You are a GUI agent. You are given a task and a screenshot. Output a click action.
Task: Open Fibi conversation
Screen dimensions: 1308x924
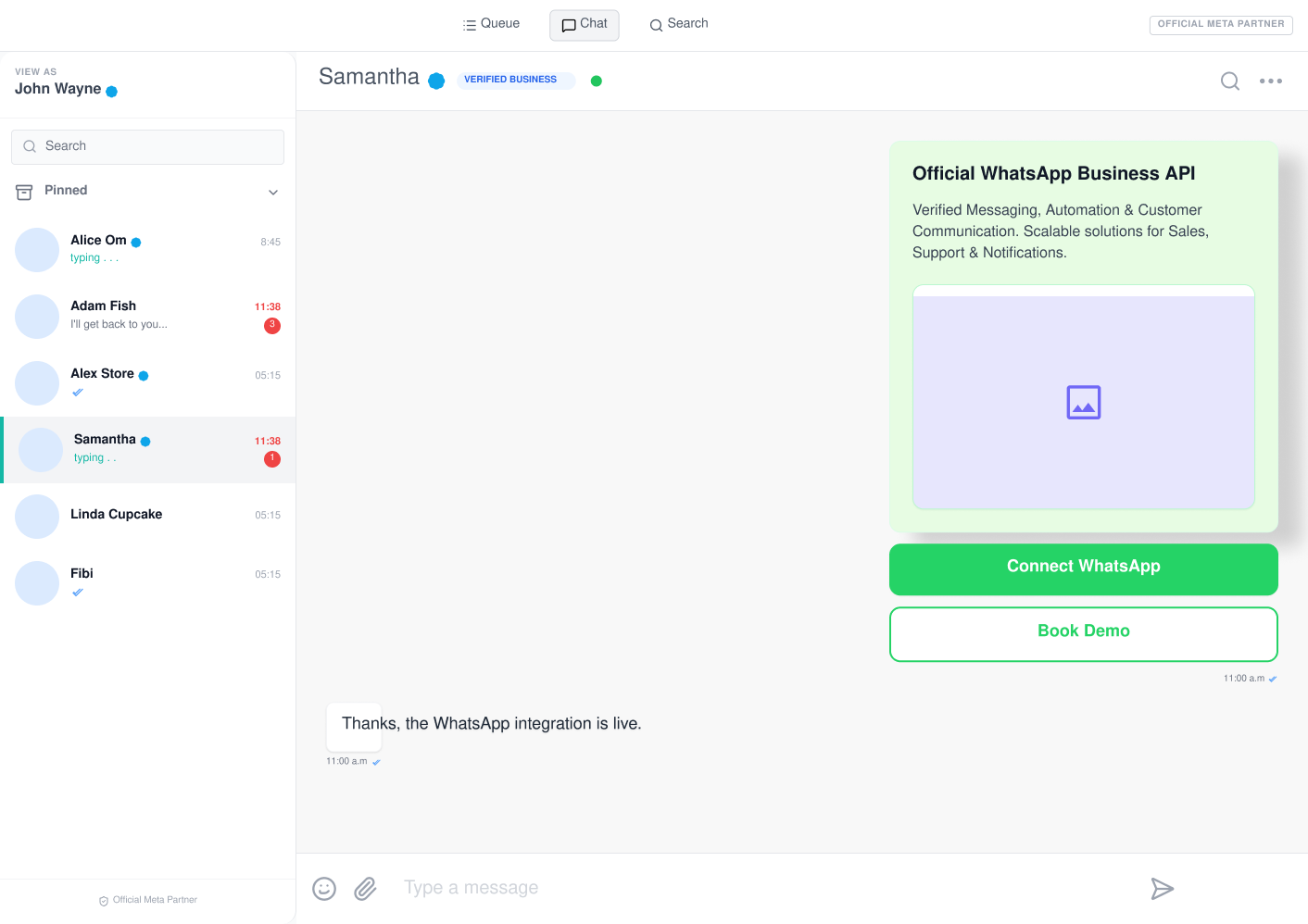148,583
